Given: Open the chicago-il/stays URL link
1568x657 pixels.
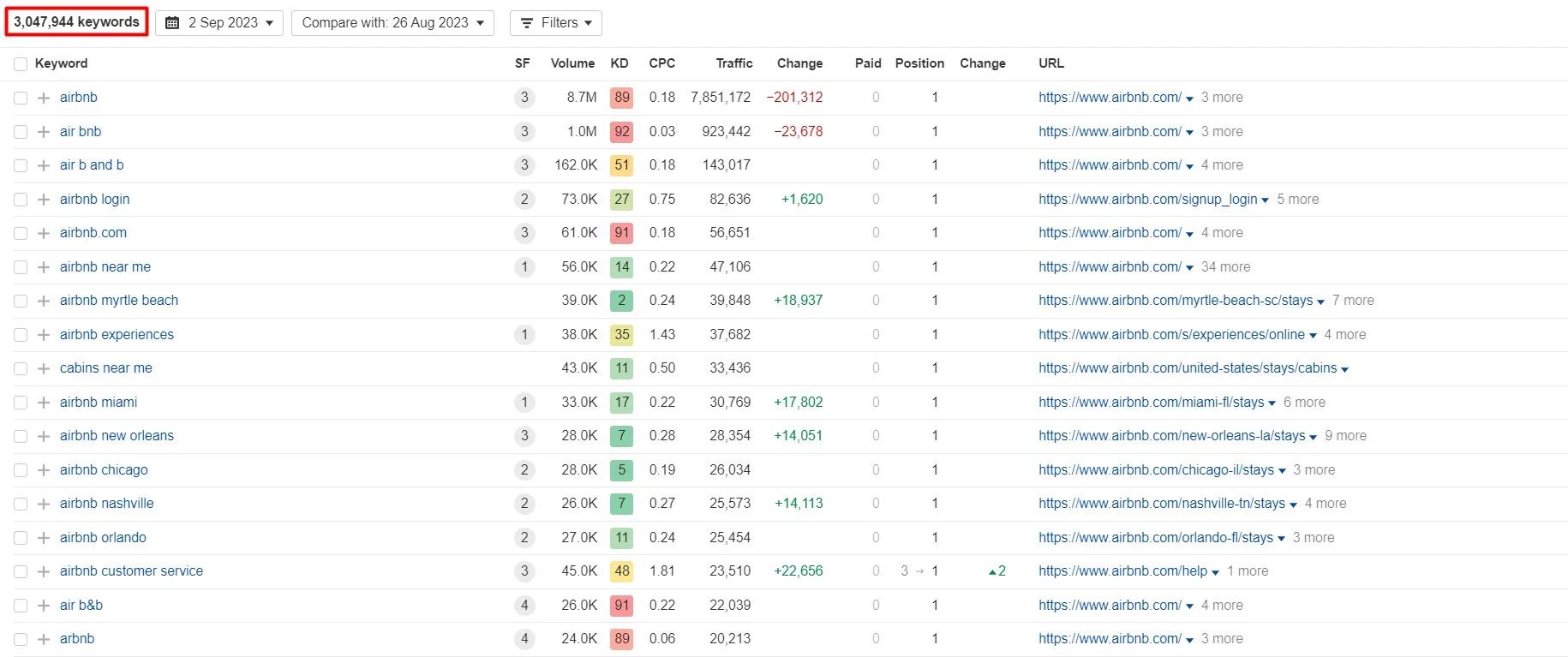Looking at the screenshot, I should pos(1156,470).
